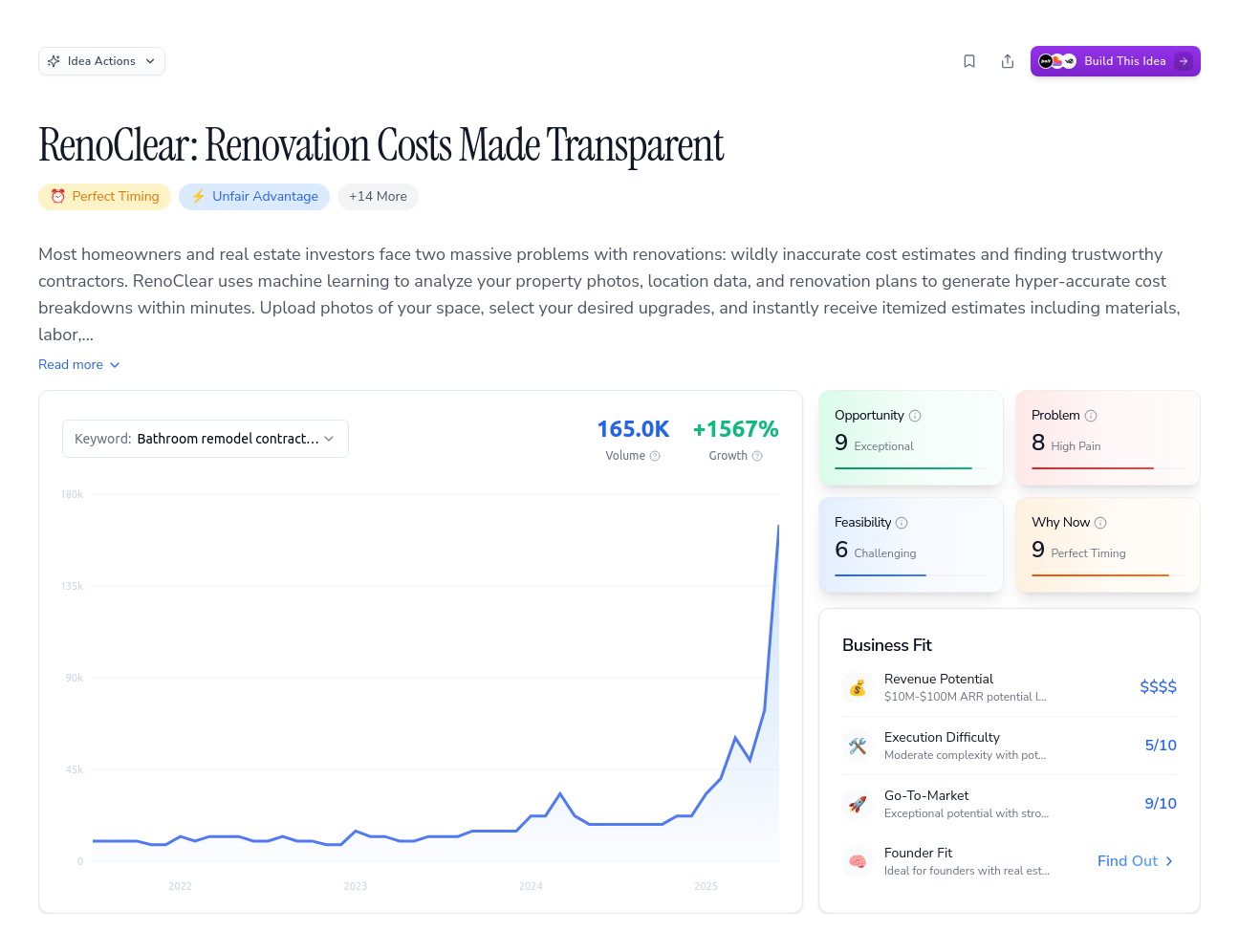Click the 2025 label on chart axis

point(706,887)
